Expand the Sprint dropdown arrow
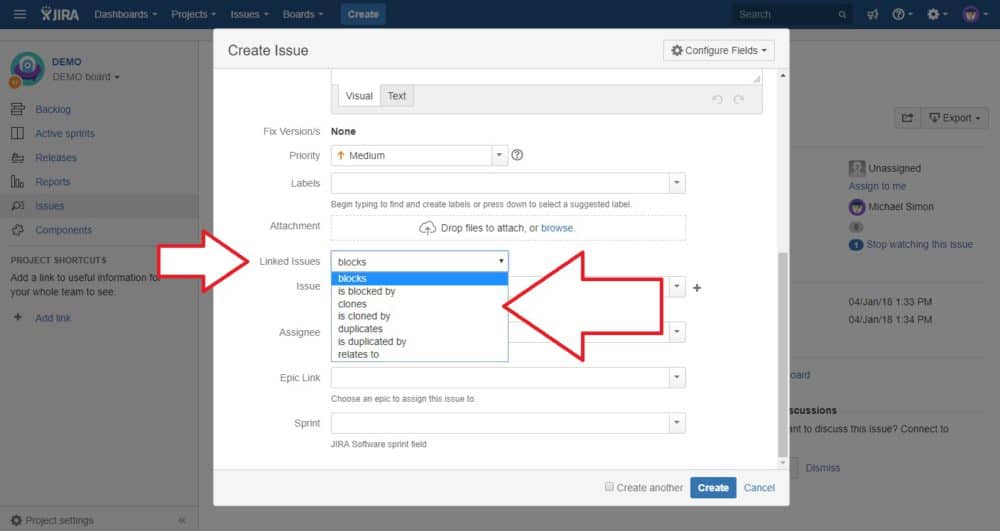 pos(677,423)
